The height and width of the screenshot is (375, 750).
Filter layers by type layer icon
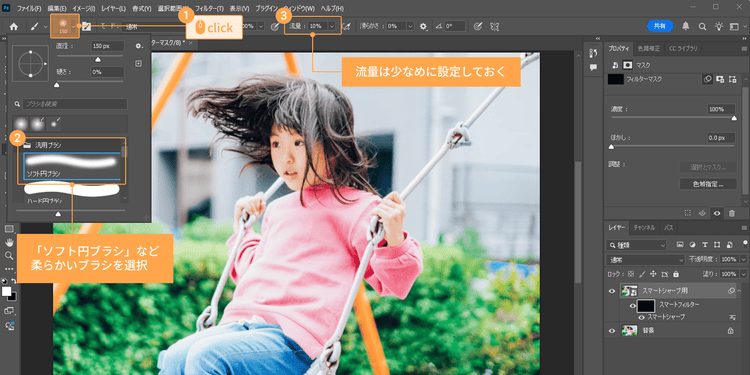tap(705, 245)
